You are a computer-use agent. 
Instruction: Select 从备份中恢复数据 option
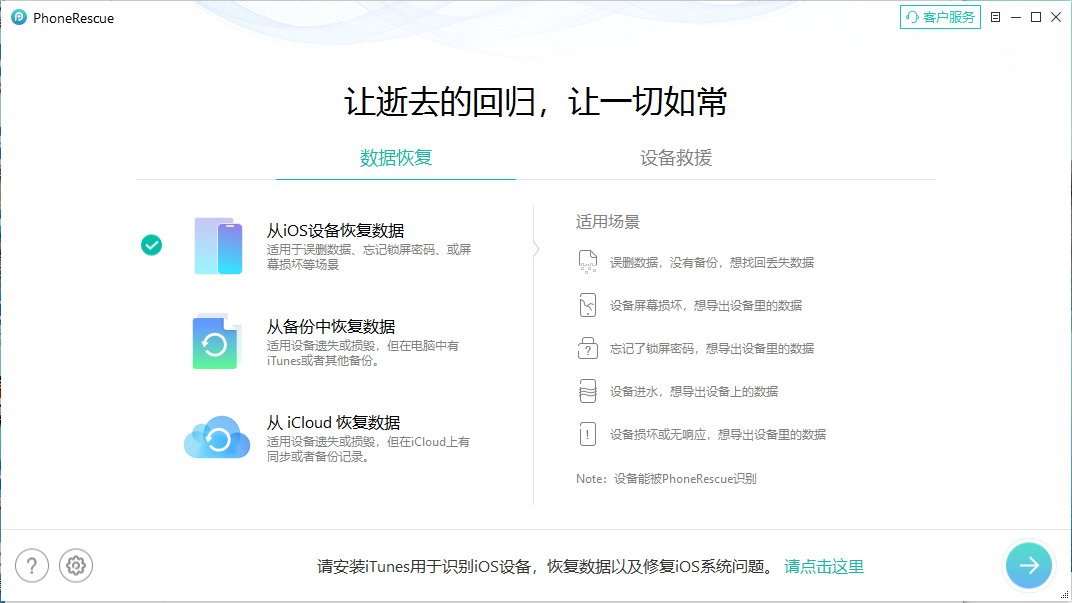pyautogui.click(x=331, y=327)
